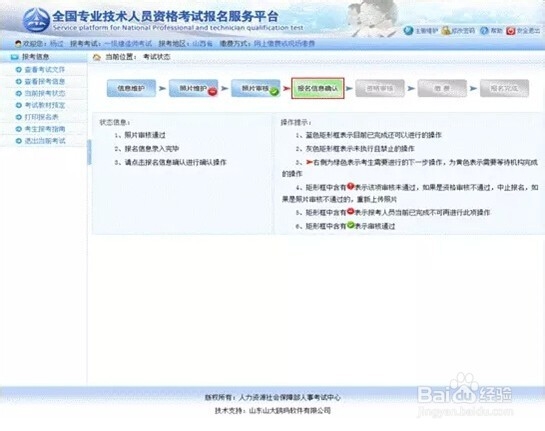Select 当前报考状态 in sidebar
545x431 pixels.
pyautogui.click(x=45, y=93)
